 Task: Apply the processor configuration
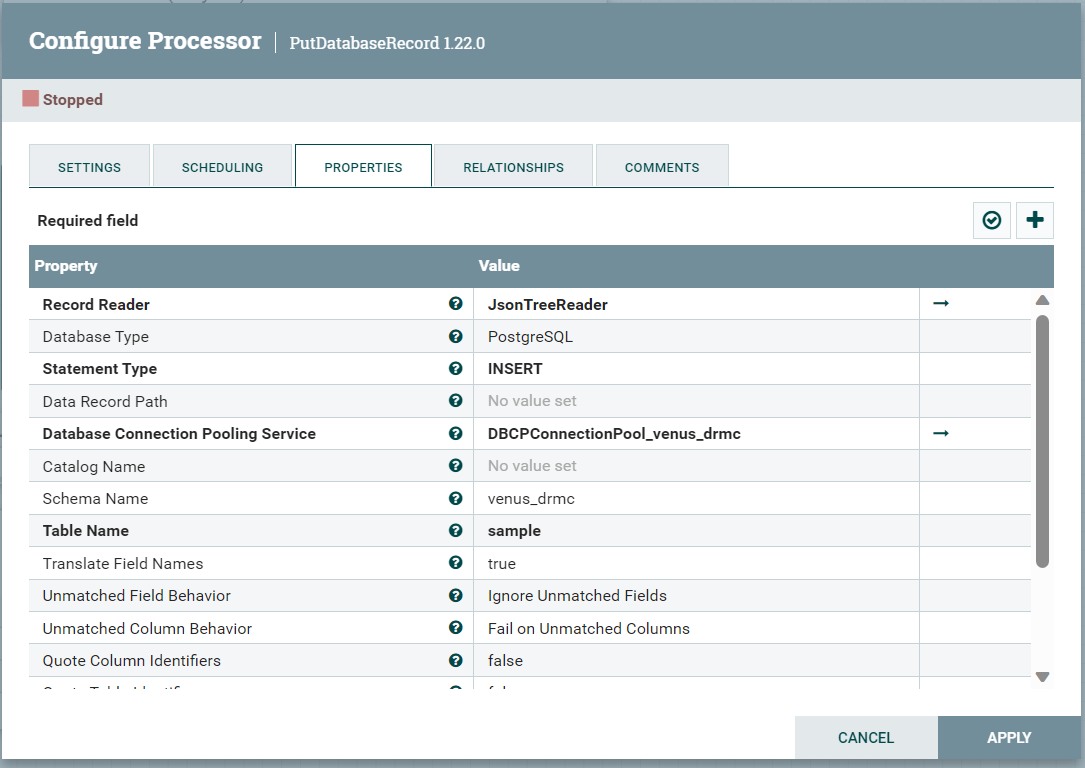coord(1009,738)
